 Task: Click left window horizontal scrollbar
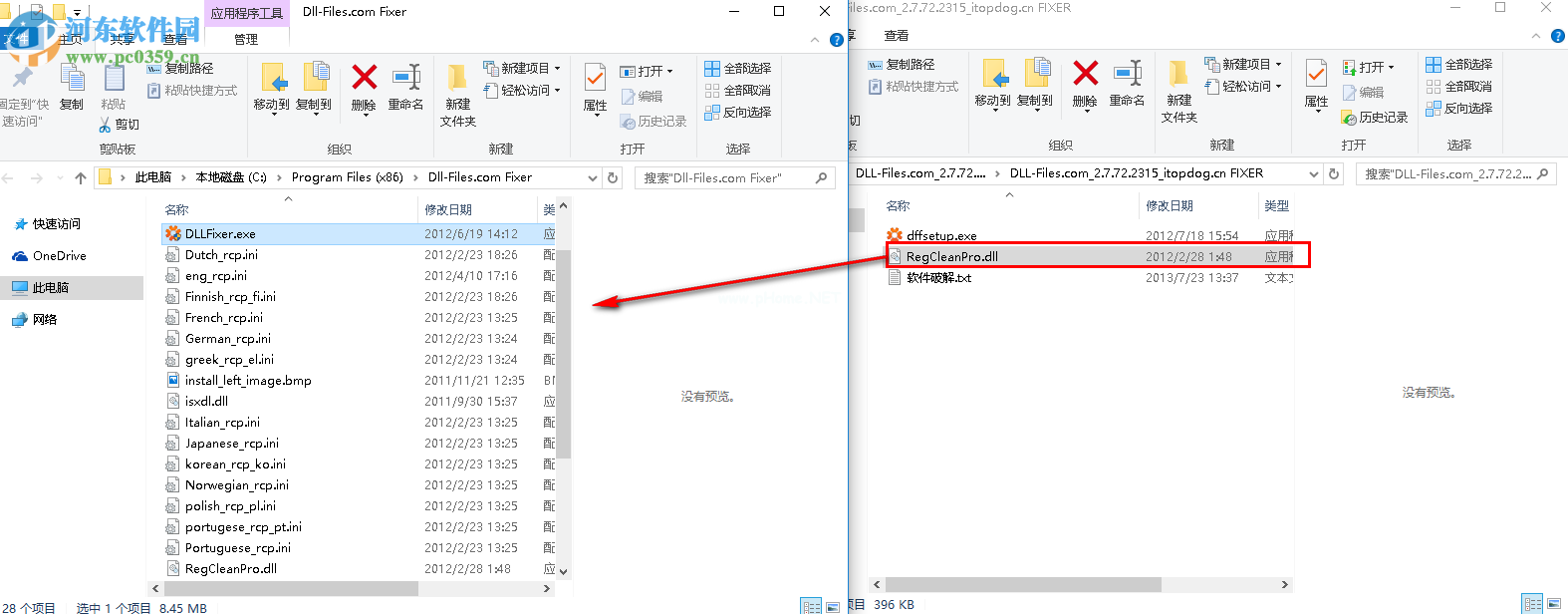pos(290,588)
